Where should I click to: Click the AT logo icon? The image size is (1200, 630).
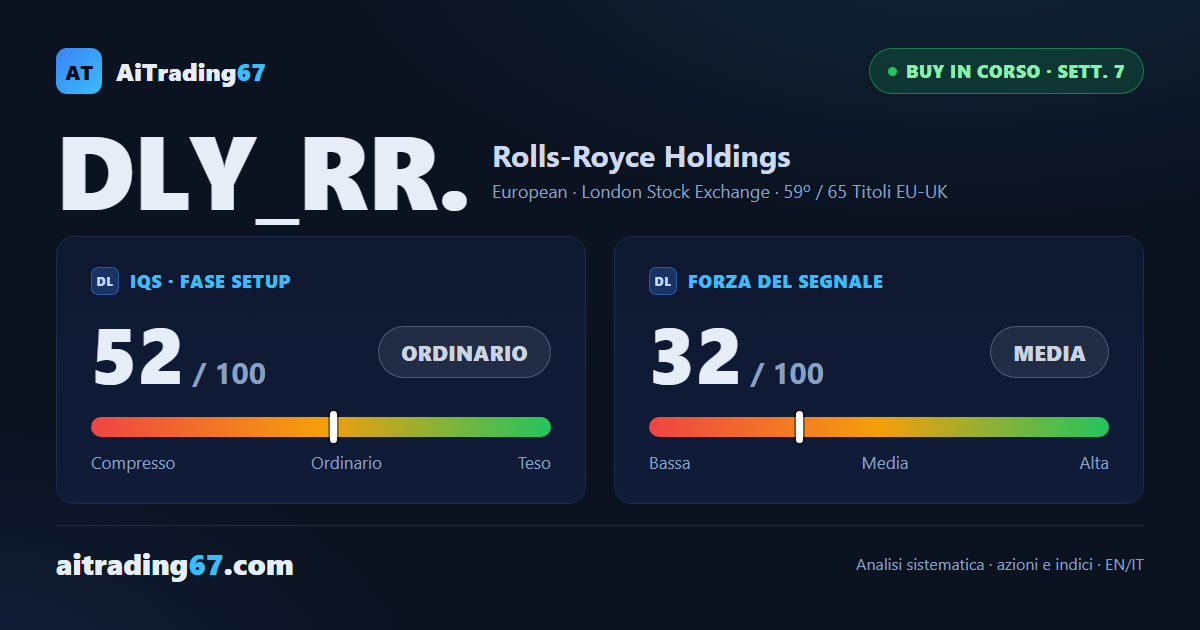[79, 71]
